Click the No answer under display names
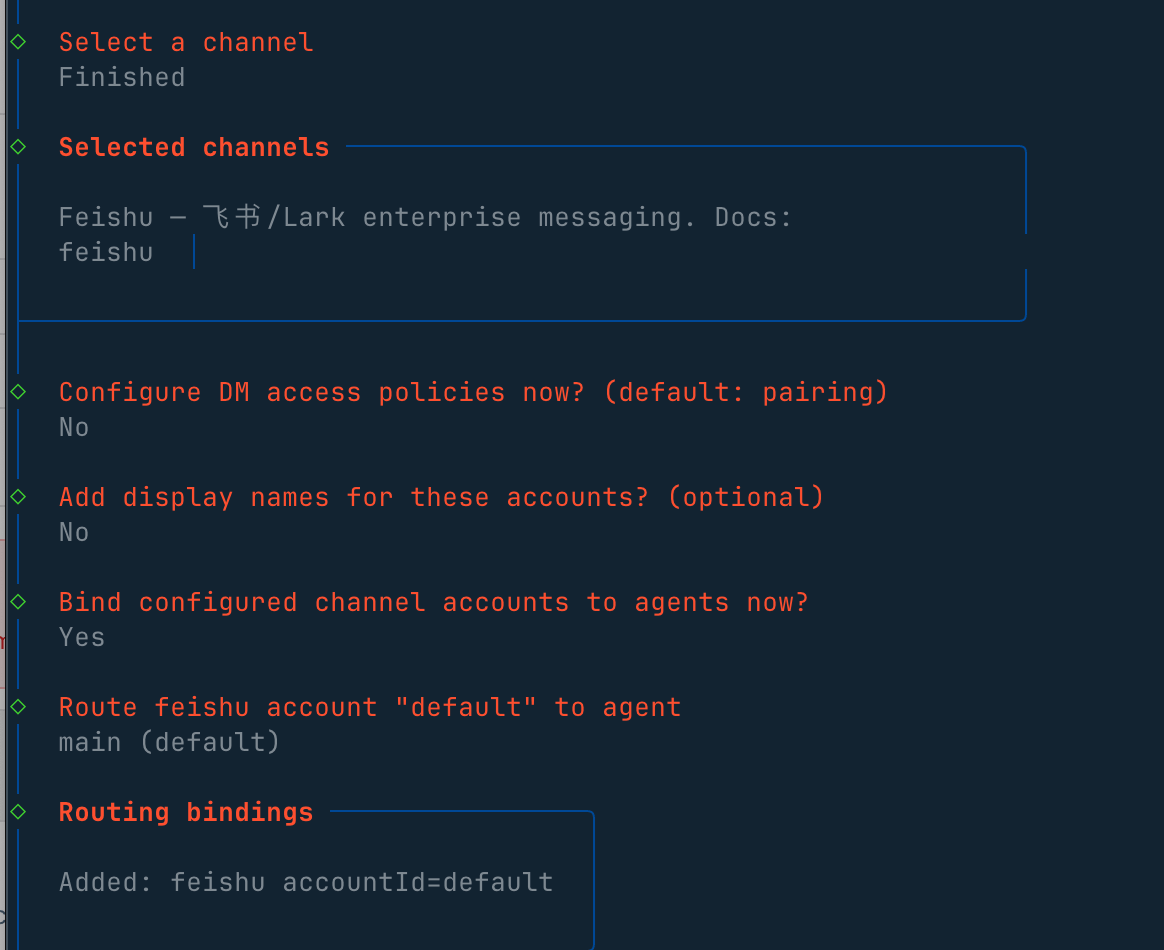1164x950 pixels. (x=74, y=532)
